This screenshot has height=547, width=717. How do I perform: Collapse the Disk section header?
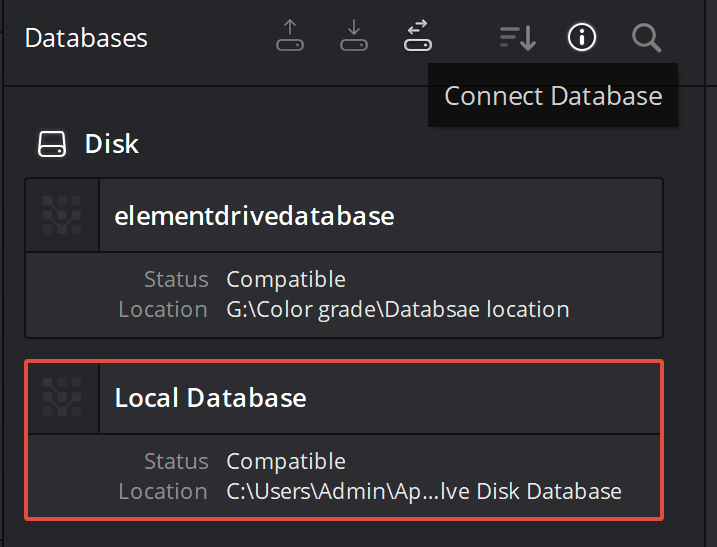111,144
